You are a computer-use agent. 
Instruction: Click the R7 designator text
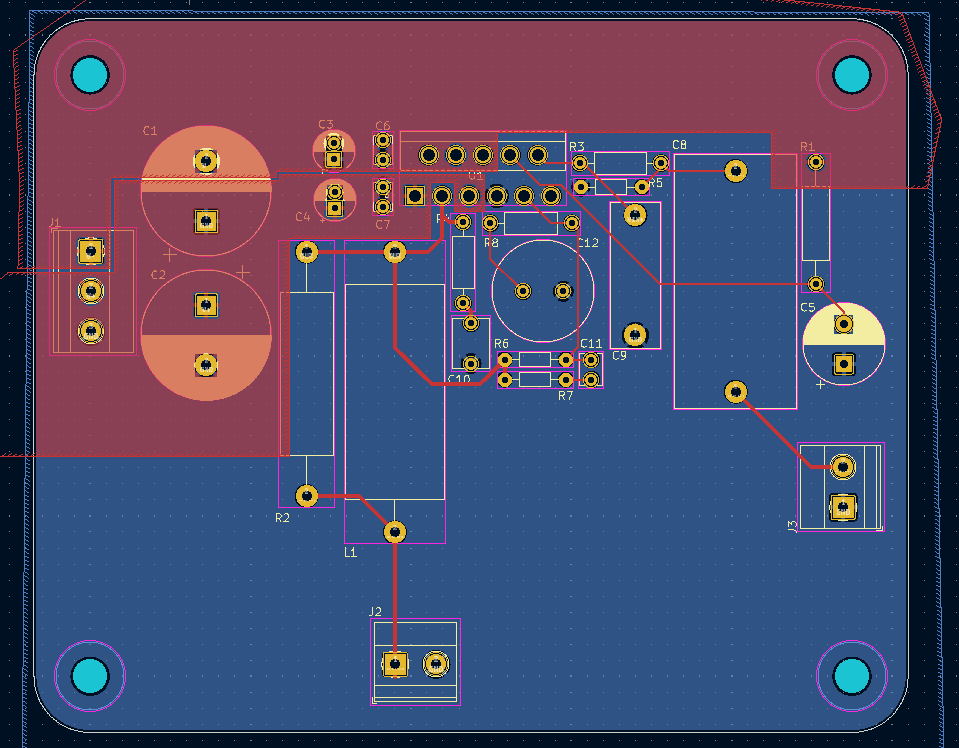coord(566,396)
